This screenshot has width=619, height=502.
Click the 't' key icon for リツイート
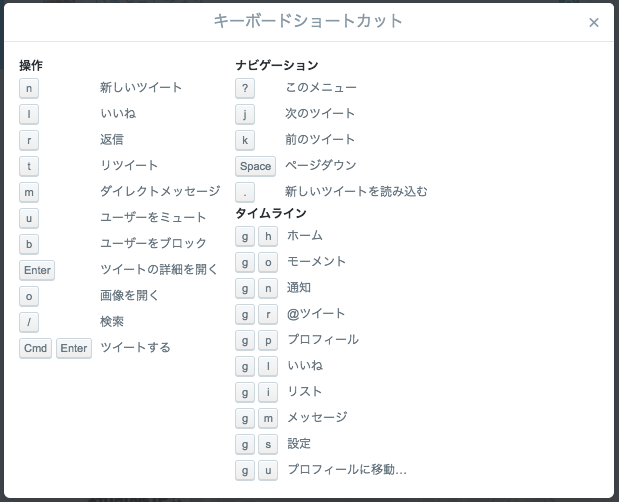pyautogui.click(x=29, y=166)
